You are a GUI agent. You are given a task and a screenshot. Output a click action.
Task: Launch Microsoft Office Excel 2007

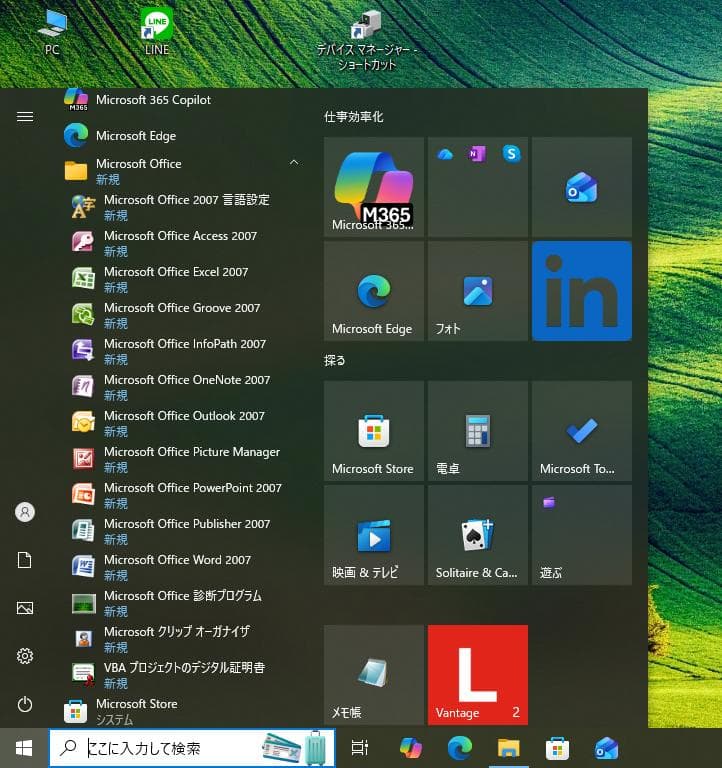pos(182,279)
